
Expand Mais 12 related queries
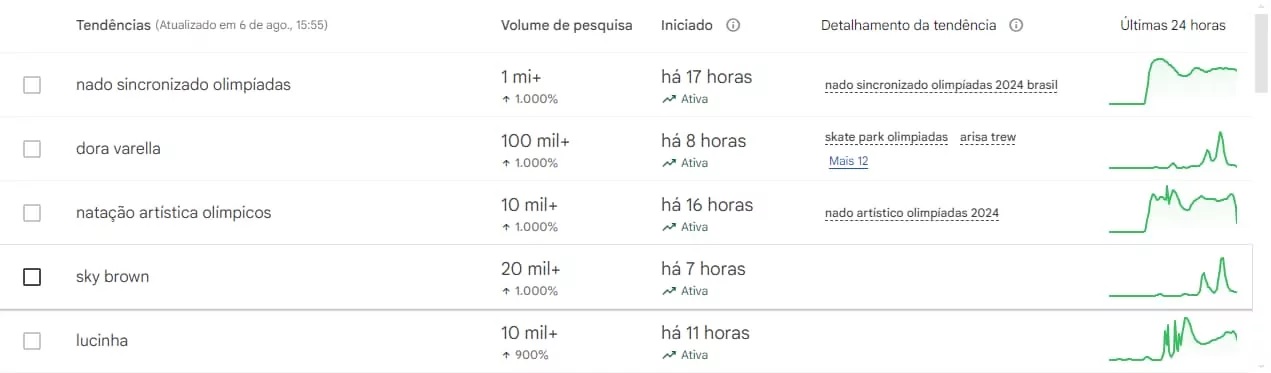[x=848, y=161]
